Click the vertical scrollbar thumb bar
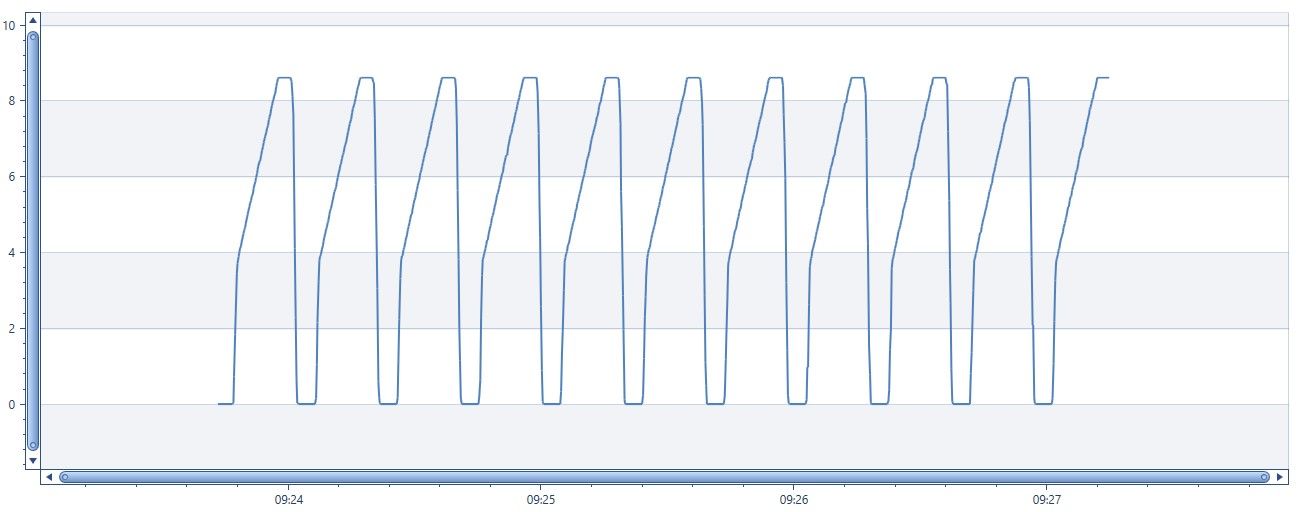Viewport: 1303px width, 512px height. [33, 241]
